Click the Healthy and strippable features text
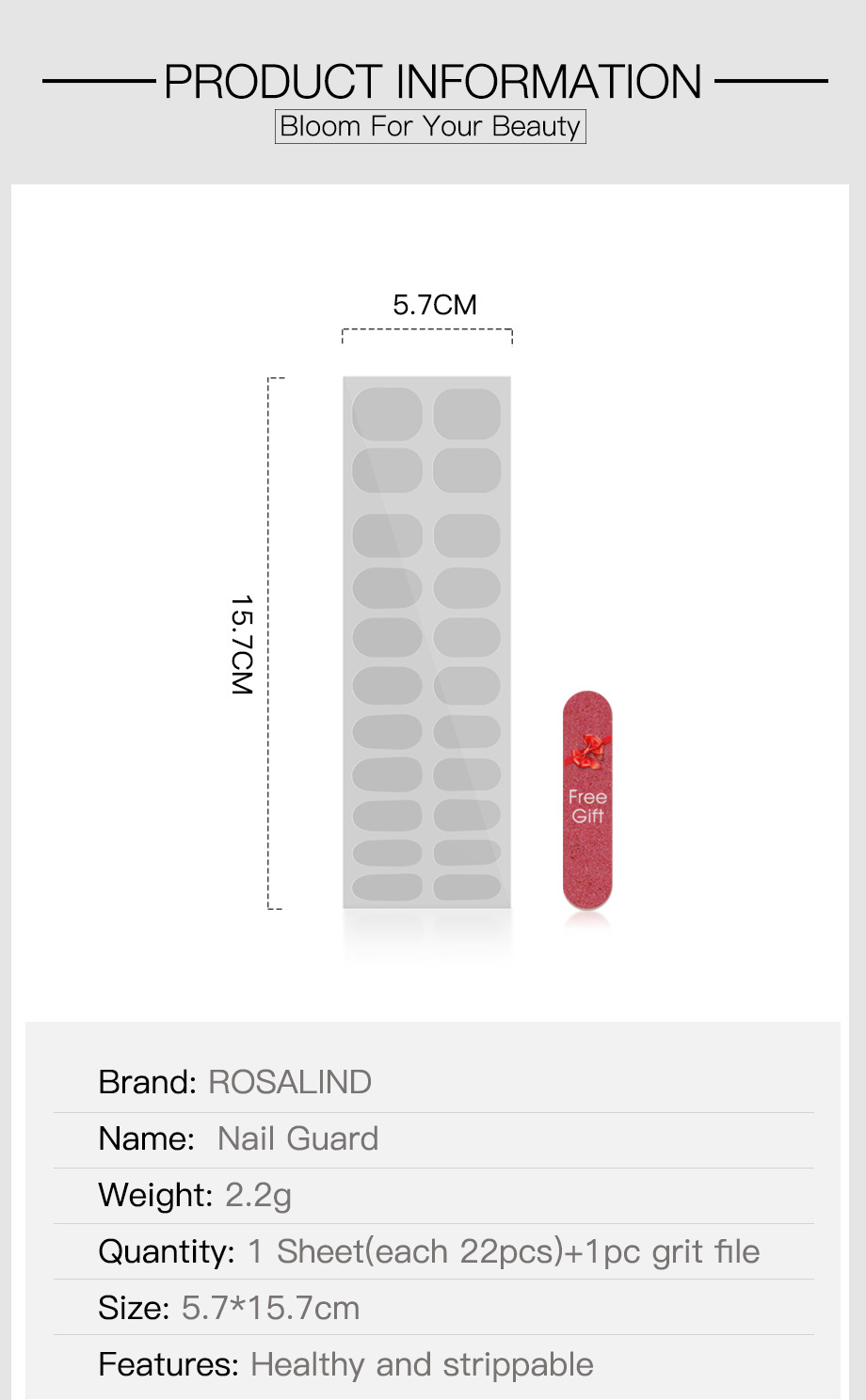 point(422,1364)
